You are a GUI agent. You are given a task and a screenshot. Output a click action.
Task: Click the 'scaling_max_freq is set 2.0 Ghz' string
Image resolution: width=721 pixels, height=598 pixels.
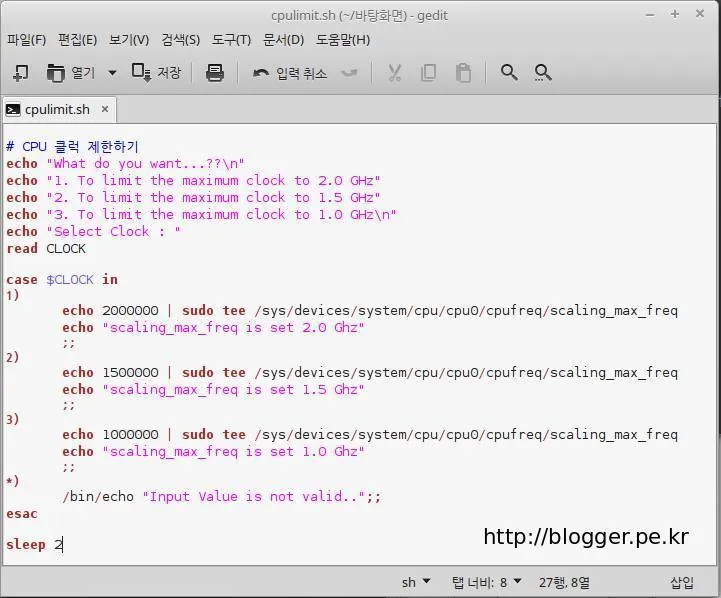(234, 328)
